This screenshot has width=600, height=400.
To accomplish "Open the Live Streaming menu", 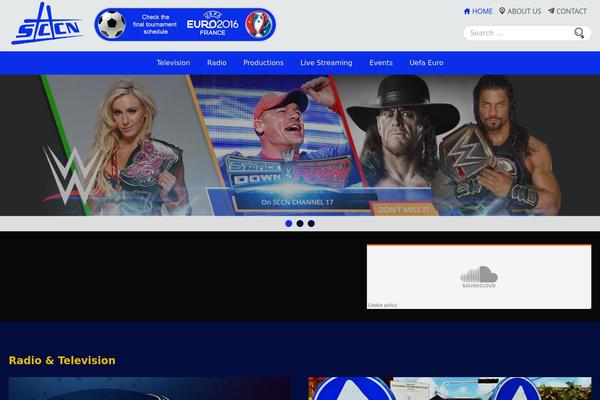I will (326, 63).
